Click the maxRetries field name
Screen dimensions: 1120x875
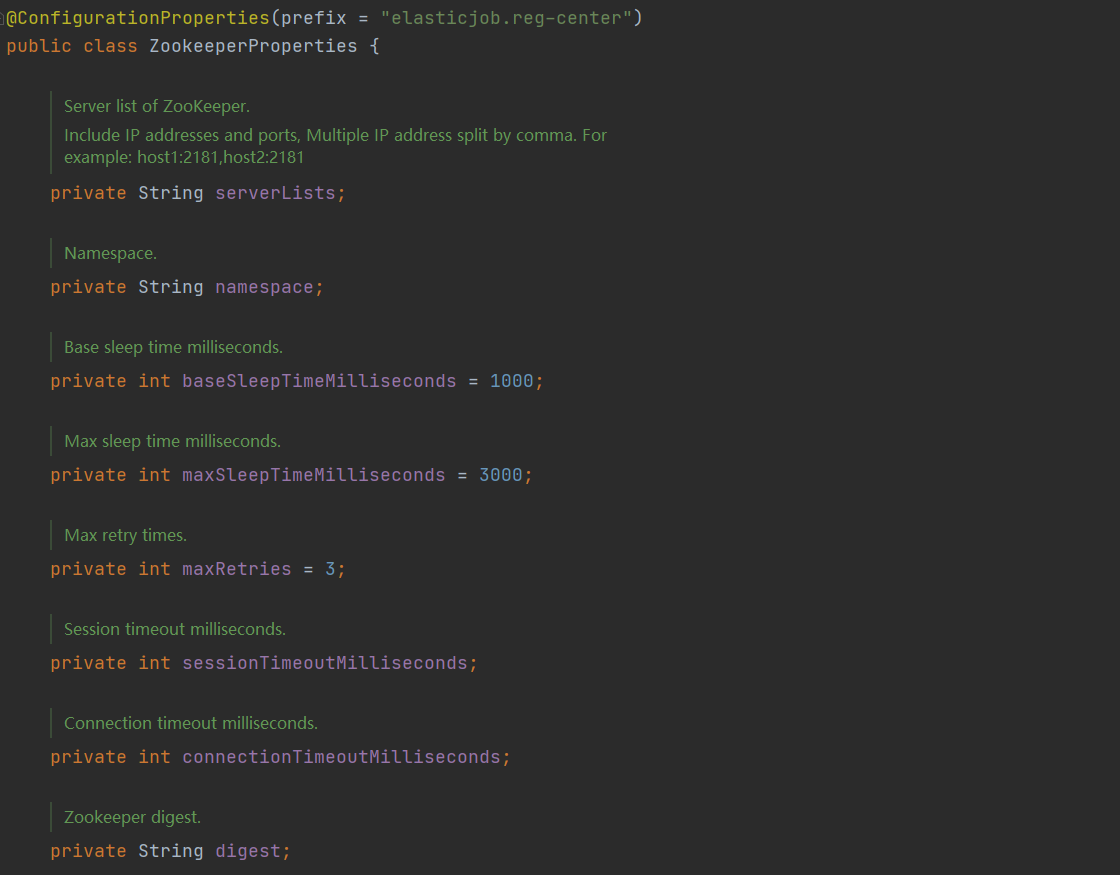pos(236,569)
